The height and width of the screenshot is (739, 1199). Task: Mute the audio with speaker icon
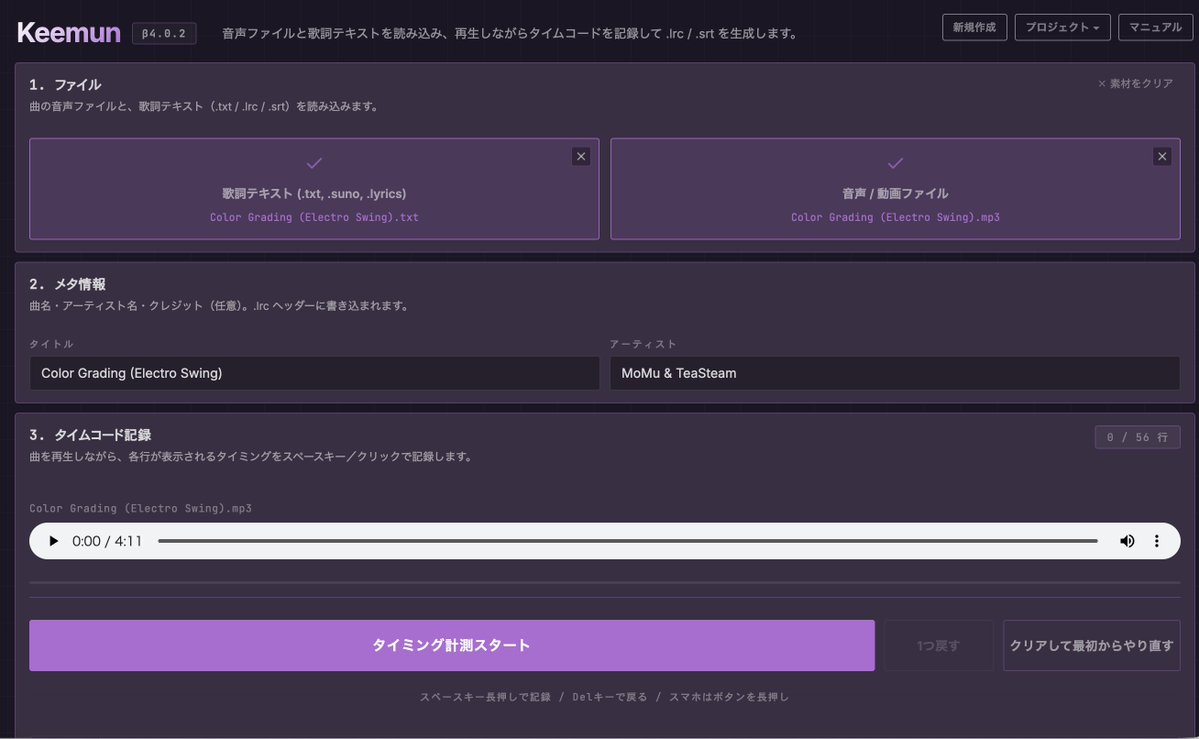coord(1127,541)
